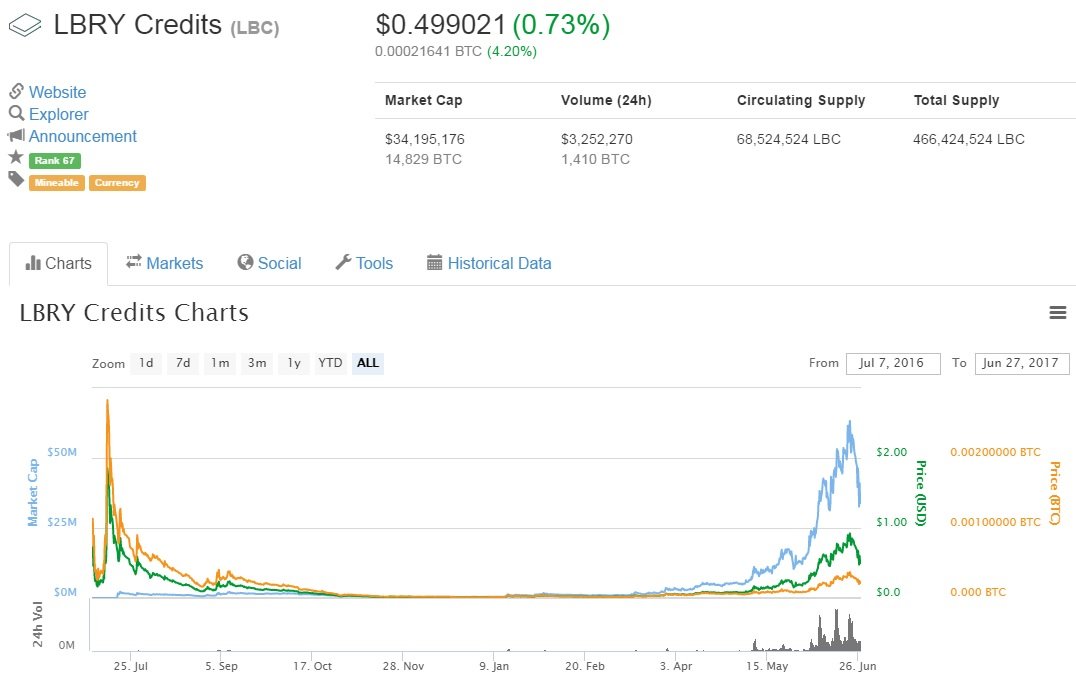Click the magnifier icon beside Explorer
The image size is (1076, 682).
coord(16,113)
